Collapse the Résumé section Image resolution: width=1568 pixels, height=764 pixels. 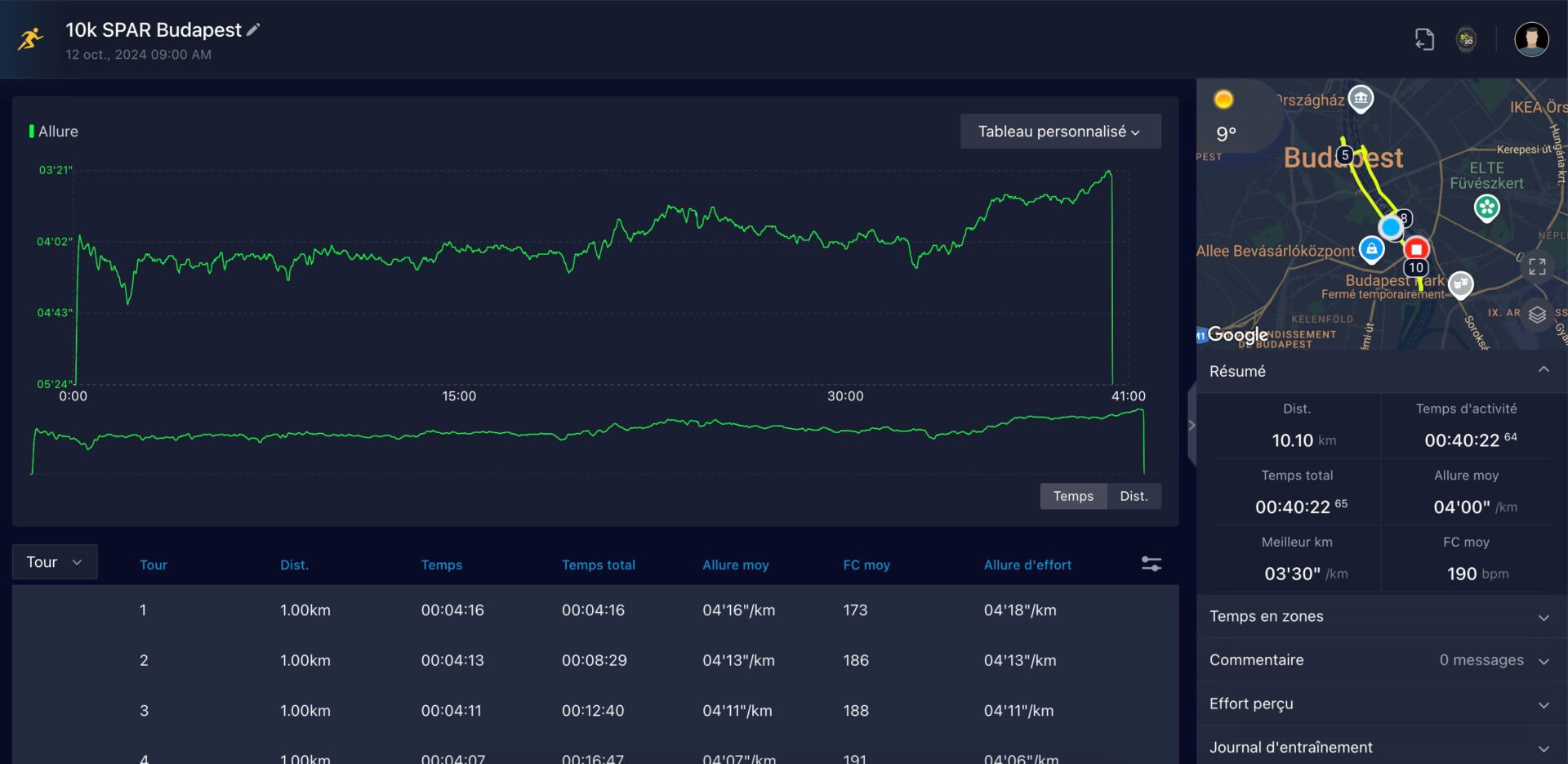(1543, 370)
